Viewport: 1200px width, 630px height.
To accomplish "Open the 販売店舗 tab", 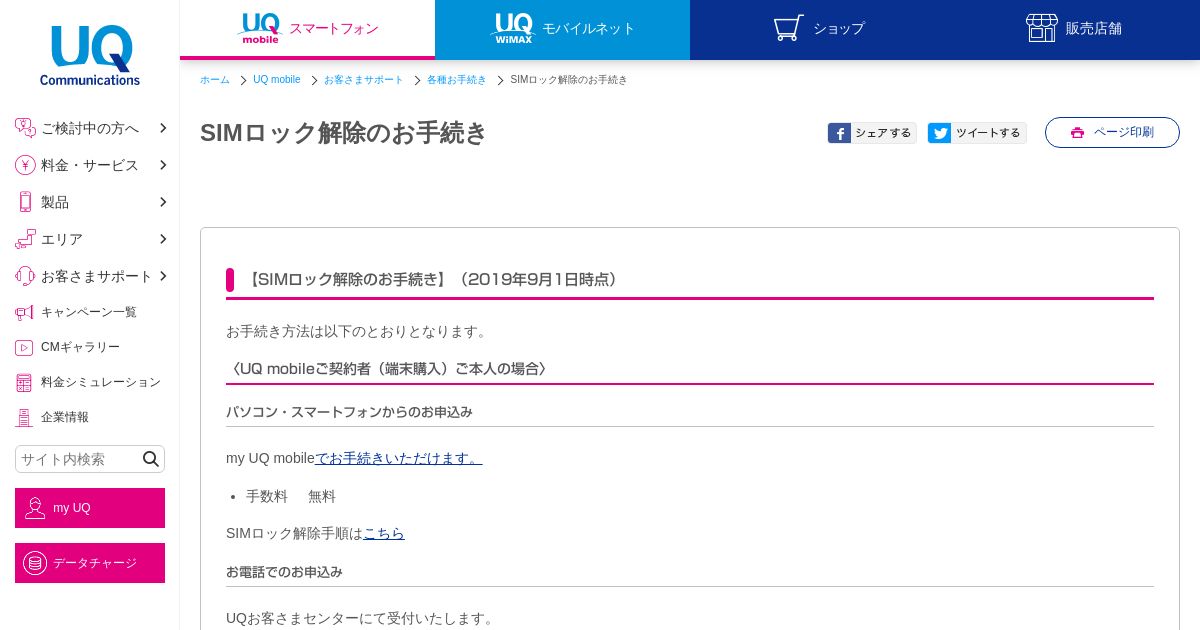I will (x=1072, y=29).
